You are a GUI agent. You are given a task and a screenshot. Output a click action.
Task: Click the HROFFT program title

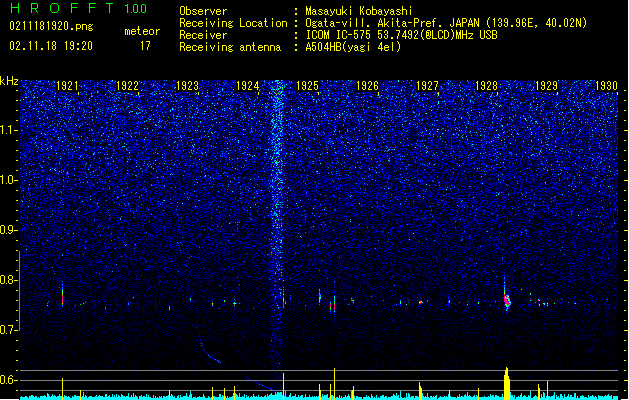tap(63, 8)
